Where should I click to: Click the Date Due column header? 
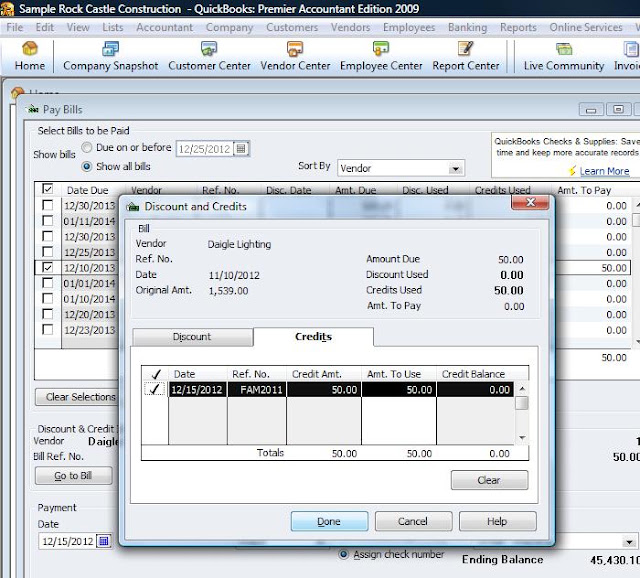(x=87, y=190)
